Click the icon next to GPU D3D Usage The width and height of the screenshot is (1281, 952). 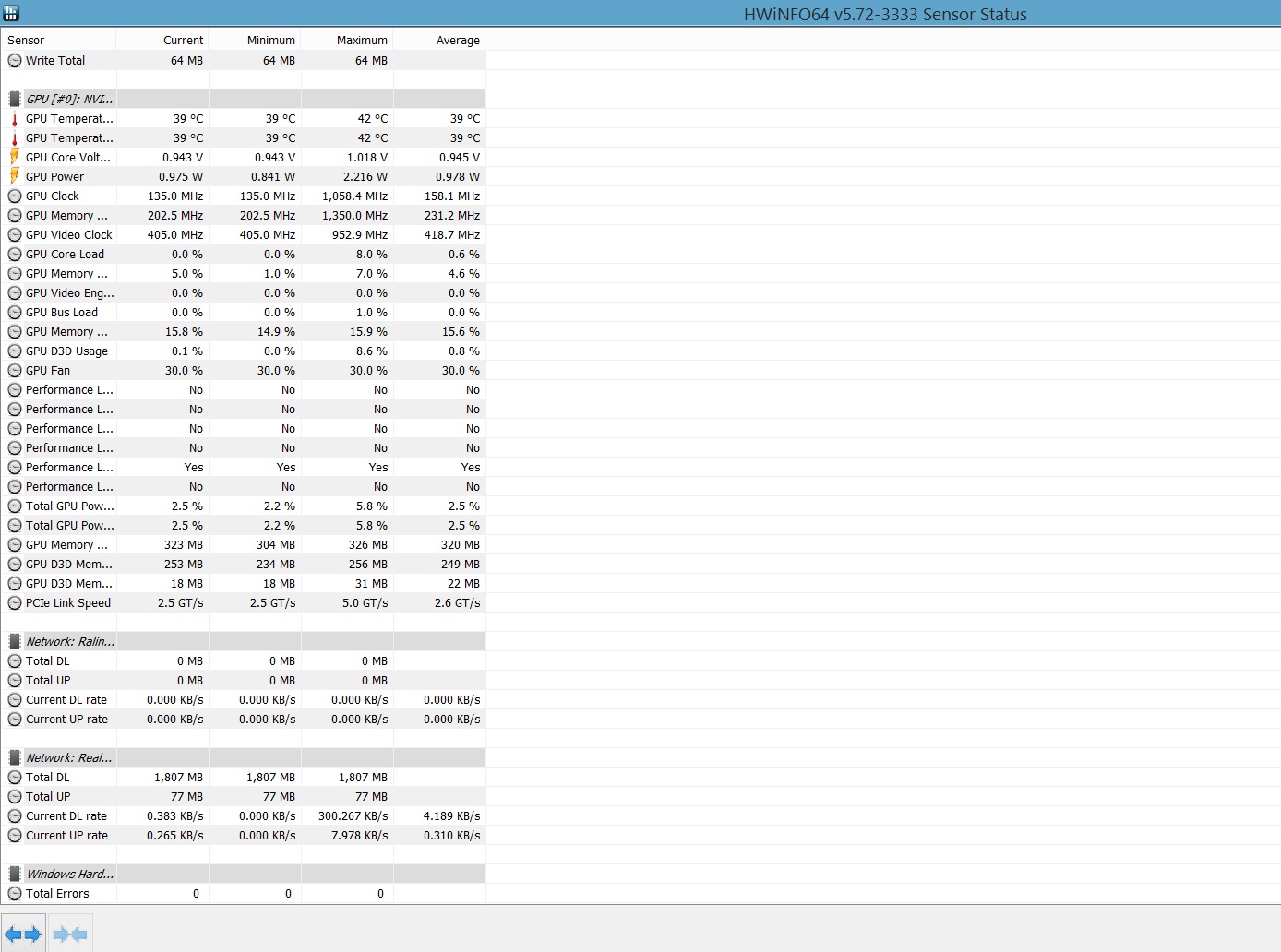(x=15, y=351)
